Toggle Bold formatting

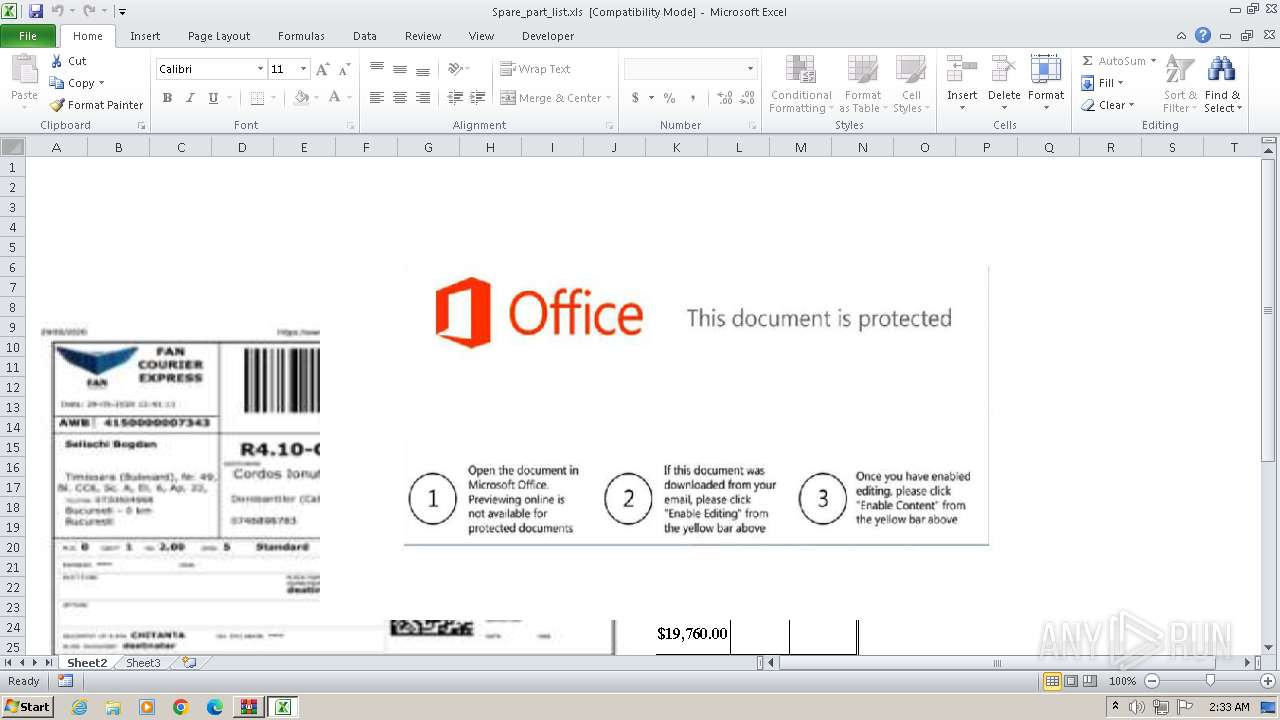[167, 98]
